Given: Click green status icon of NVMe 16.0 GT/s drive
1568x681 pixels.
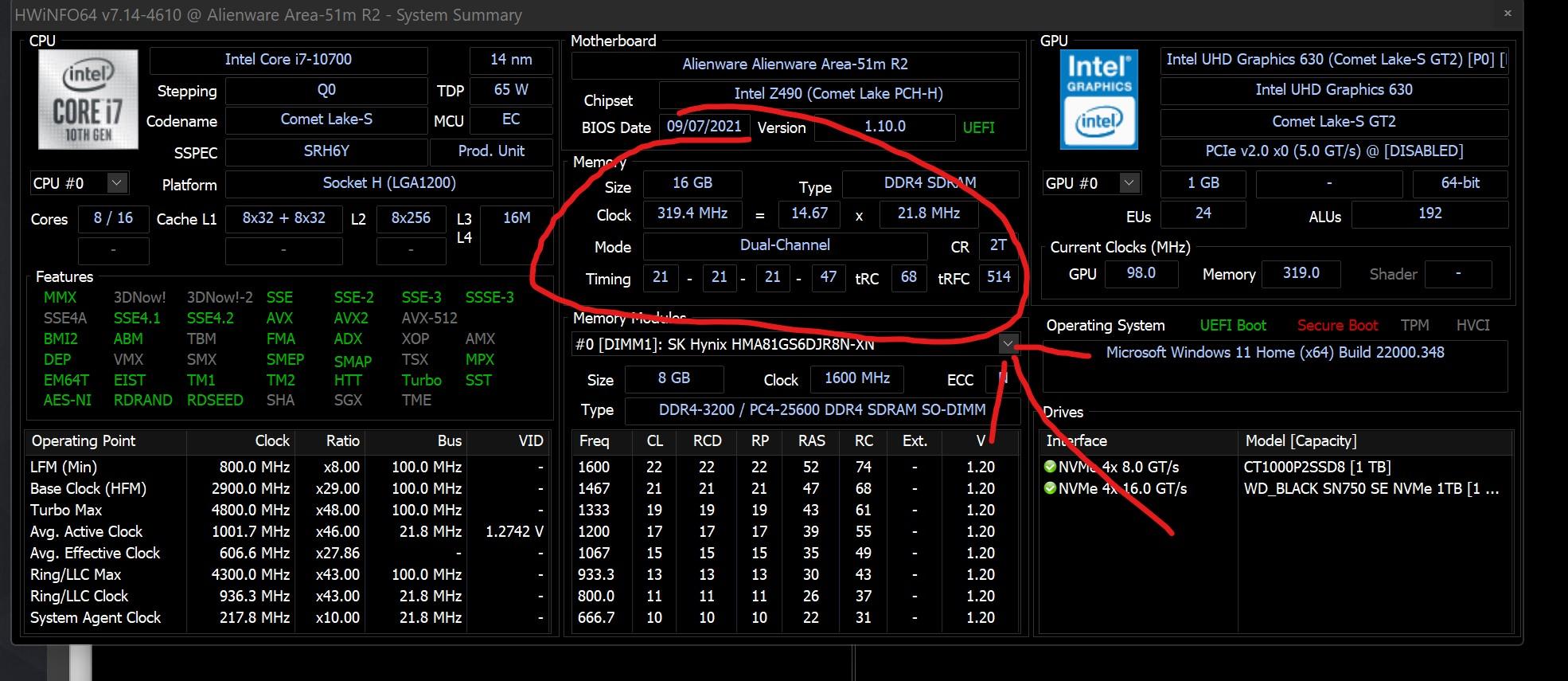Looking at the screenshot, I should (1050, 488).
